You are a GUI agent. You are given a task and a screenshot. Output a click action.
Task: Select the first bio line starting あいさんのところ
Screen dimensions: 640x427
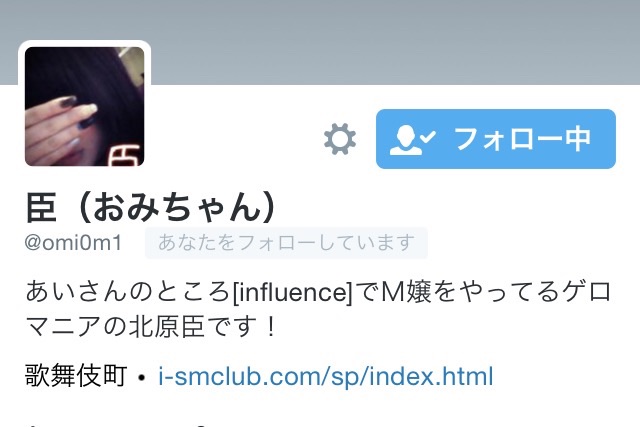pyautogui.click(x=318, y=292)
